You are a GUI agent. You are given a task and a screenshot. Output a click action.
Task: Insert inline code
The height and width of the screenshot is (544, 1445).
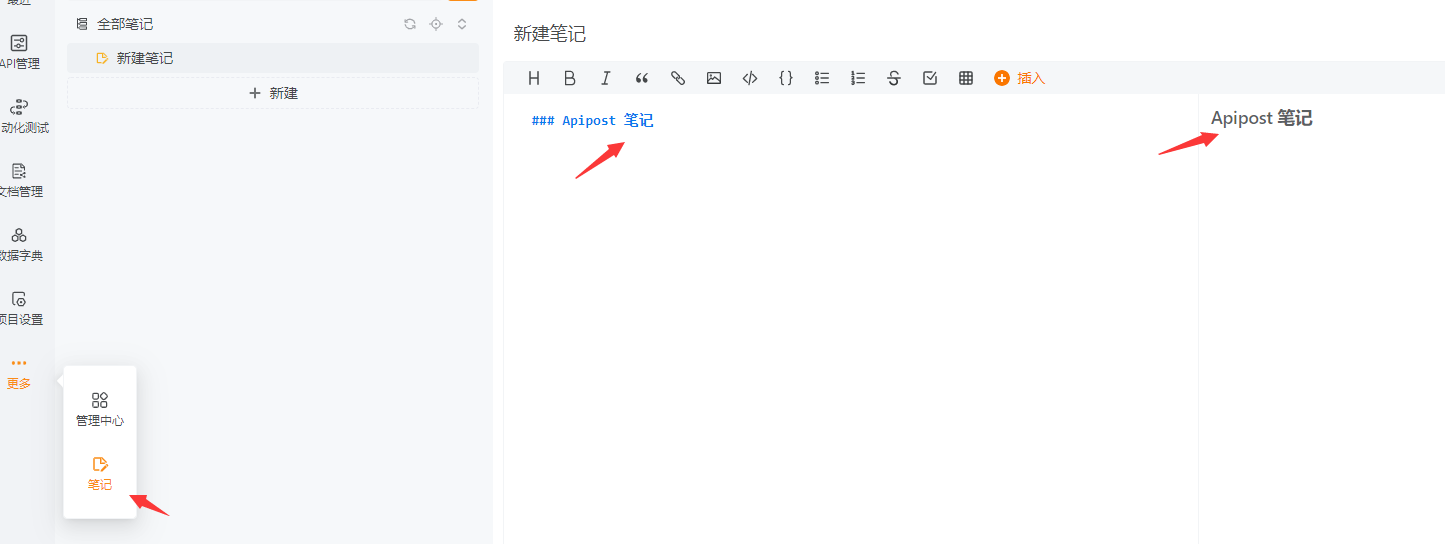(750, 78)
